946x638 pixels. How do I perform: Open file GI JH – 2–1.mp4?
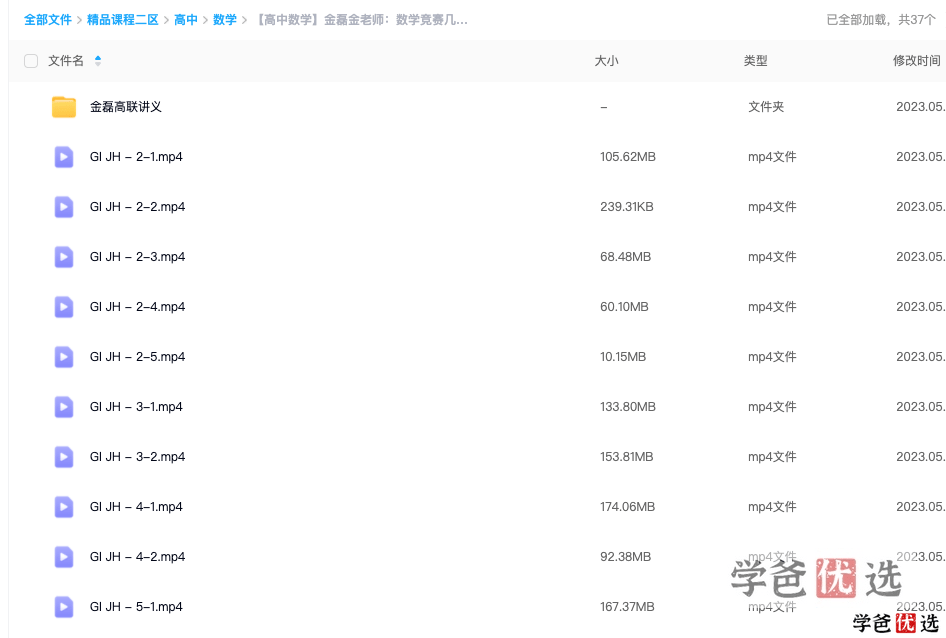tap(136, 157)
